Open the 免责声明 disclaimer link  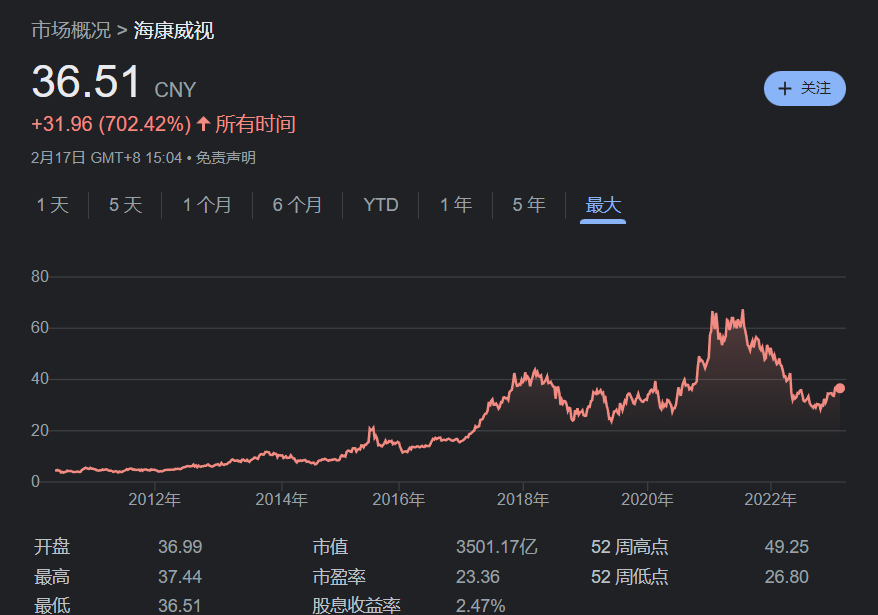click(x=226, y=158)
